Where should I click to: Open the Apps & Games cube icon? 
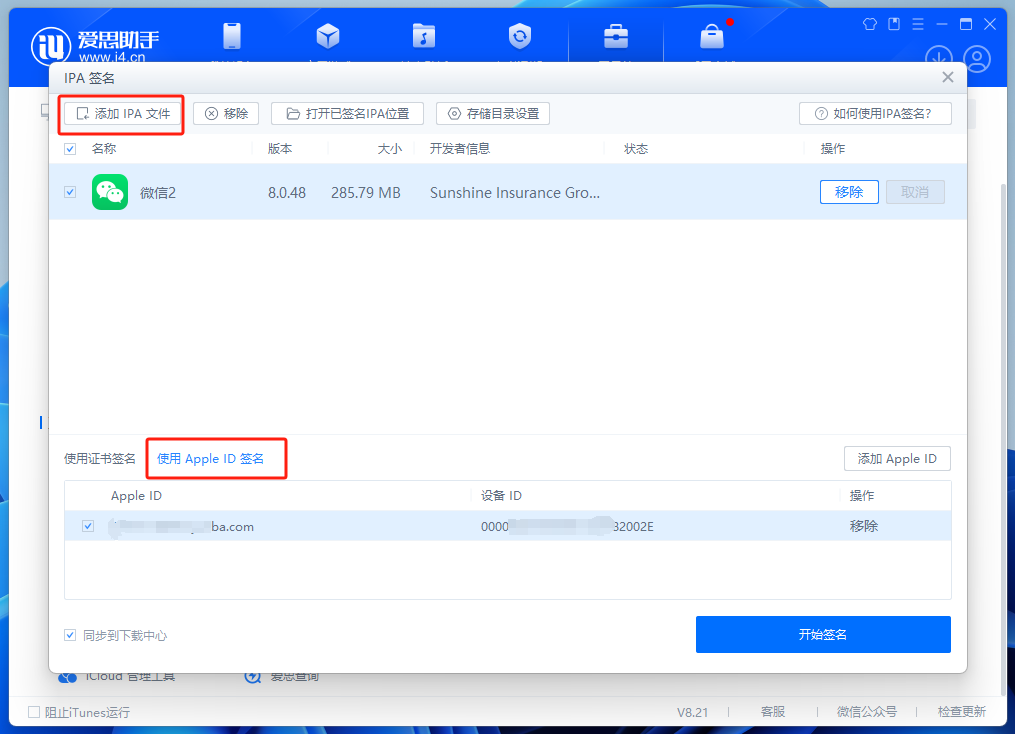(328, 36)
